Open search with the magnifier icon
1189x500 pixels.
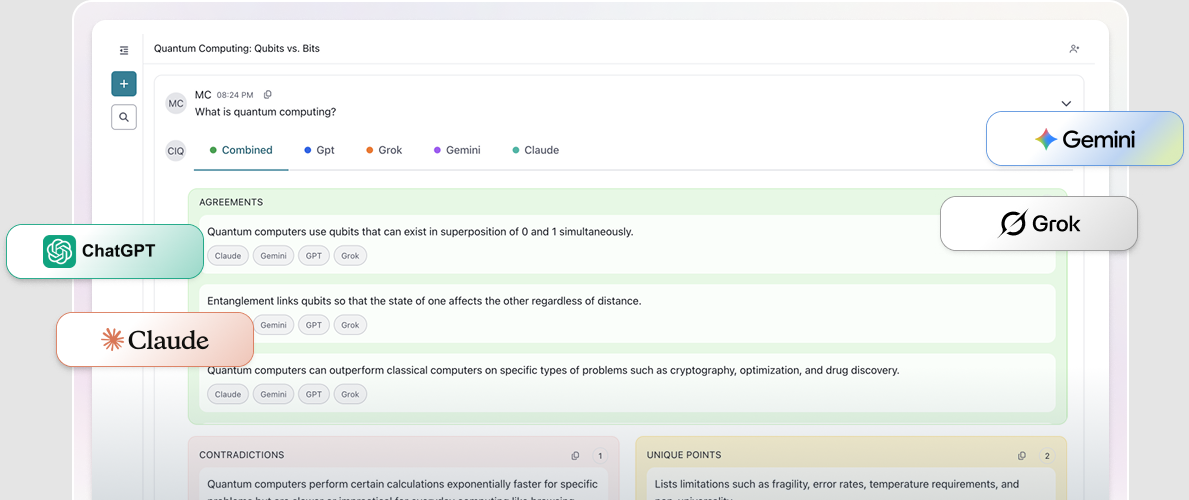click(x=124, y=118)
